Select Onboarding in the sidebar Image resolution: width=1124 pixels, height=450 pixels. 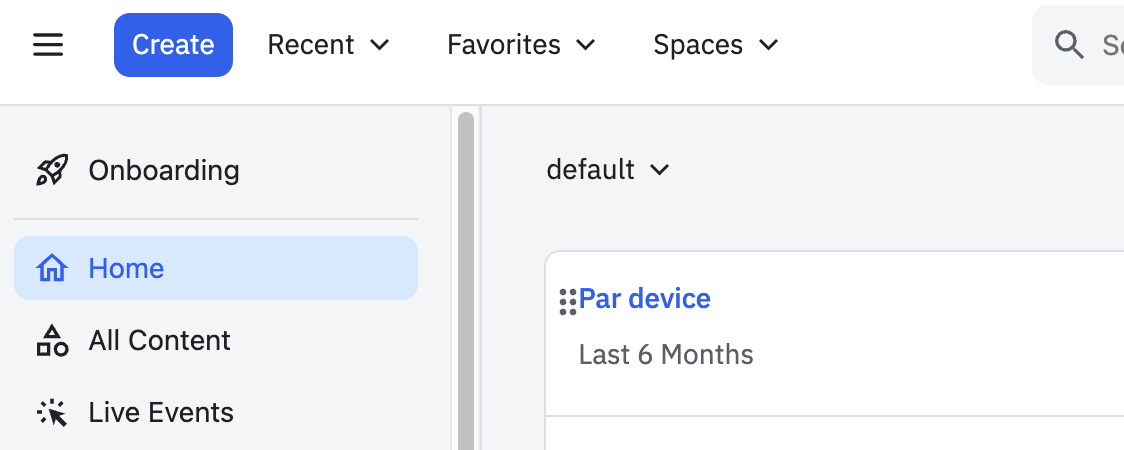[164, 170]
